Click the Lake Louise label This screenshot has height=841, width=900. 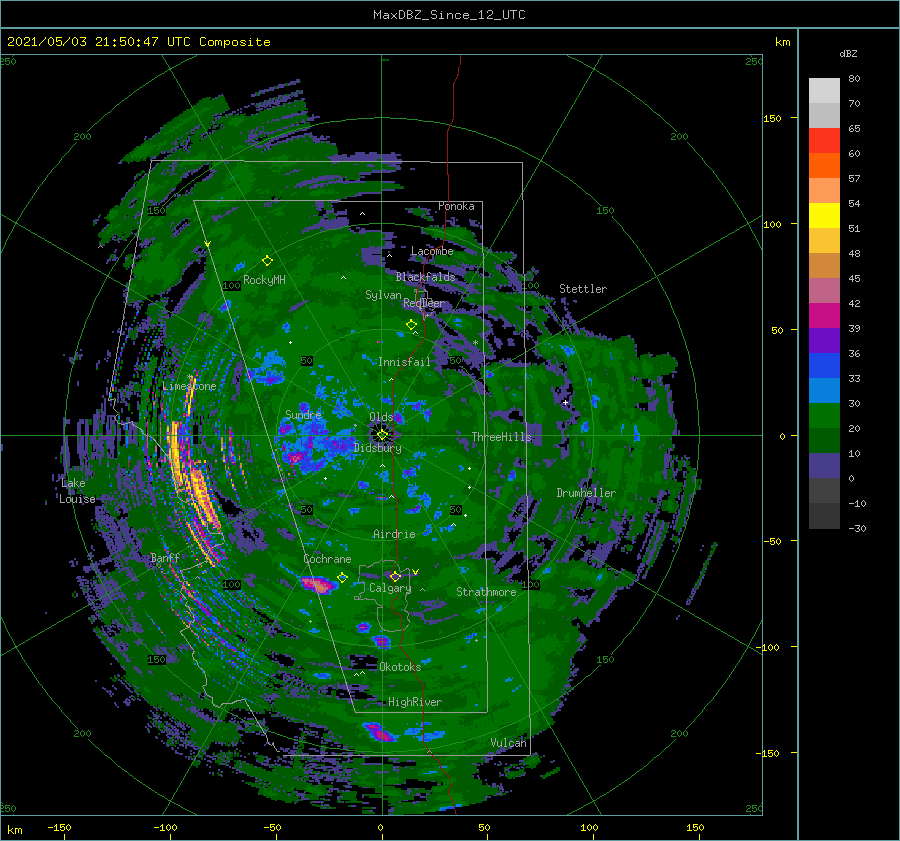(77, 491)
